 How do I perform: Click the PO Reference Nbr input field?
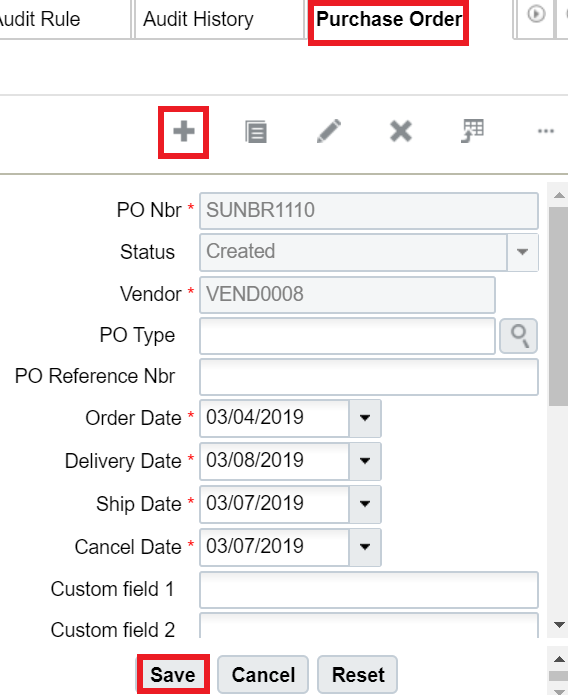[369, 377]
